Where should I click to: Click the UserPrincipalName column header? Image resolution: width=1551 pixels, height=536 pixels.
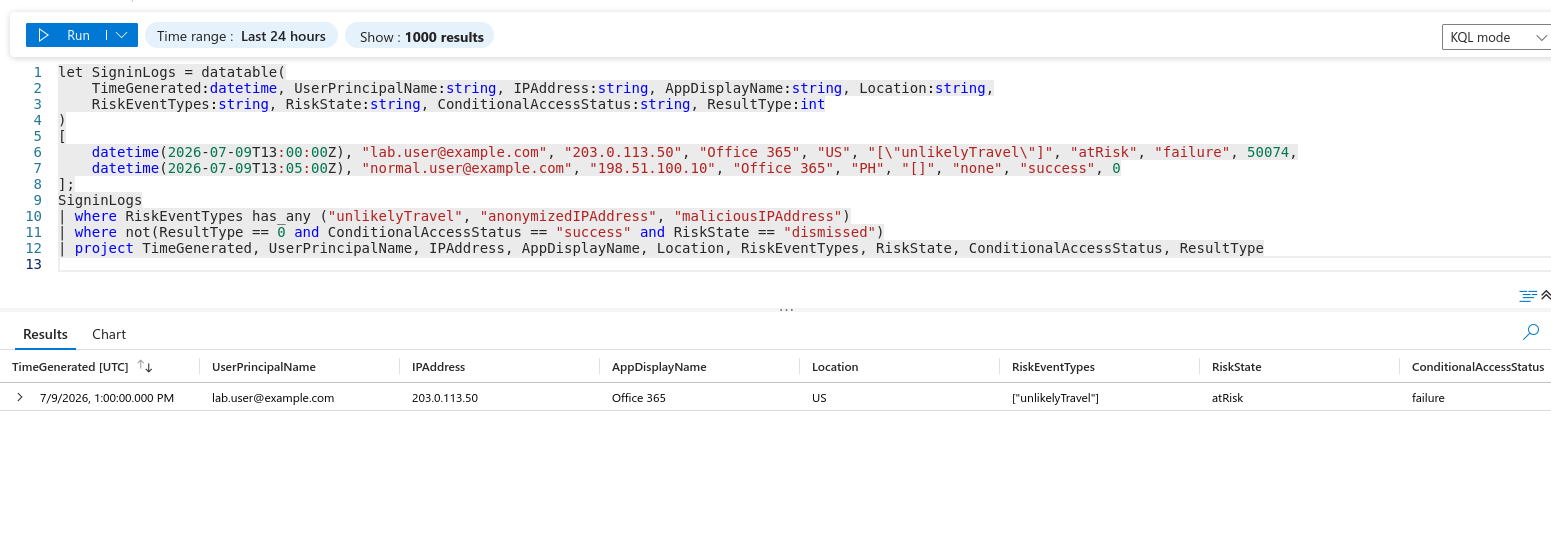(264, 367)
